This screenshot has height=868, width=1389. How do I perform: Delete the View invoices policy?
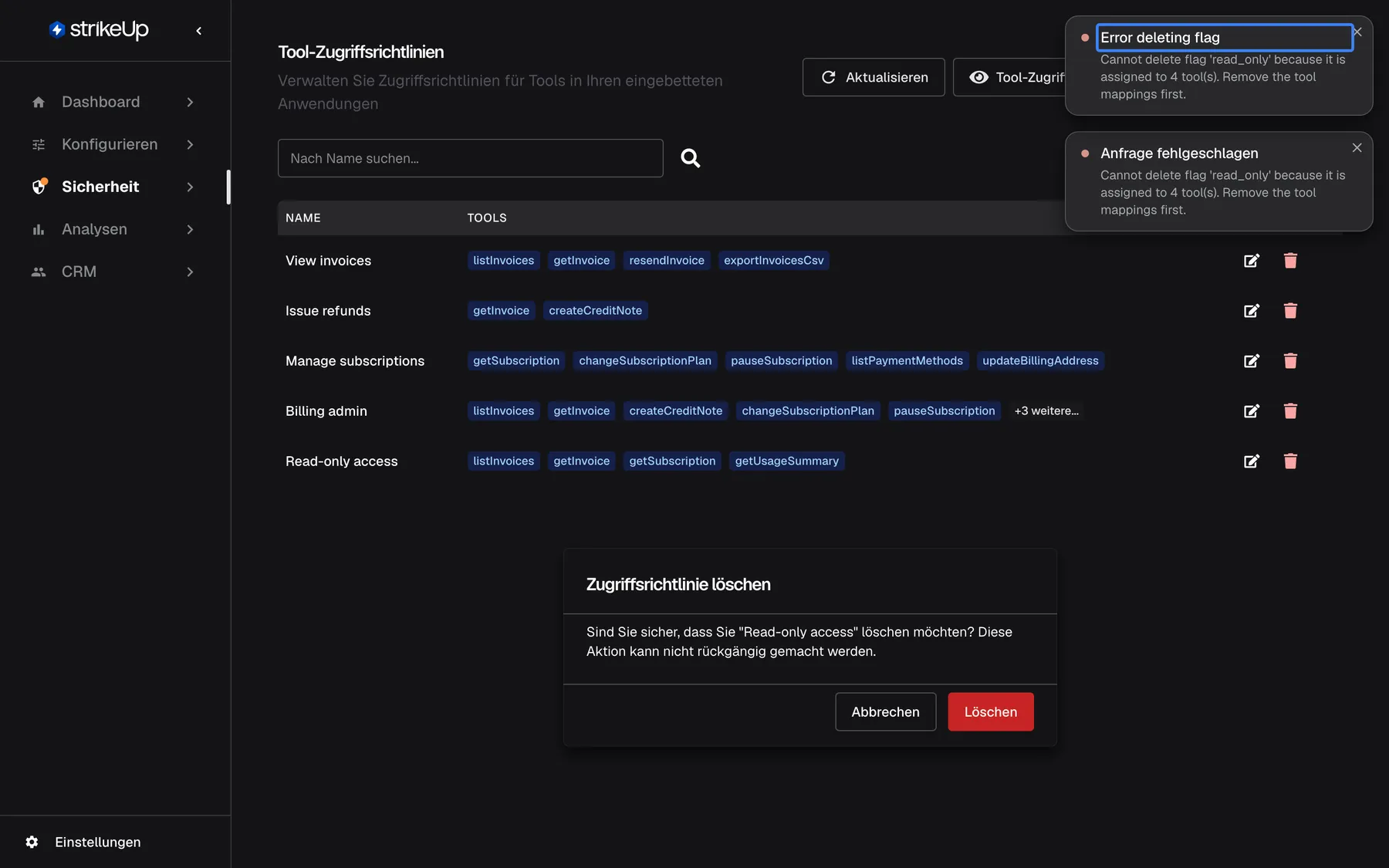[x=1290, y=261]
